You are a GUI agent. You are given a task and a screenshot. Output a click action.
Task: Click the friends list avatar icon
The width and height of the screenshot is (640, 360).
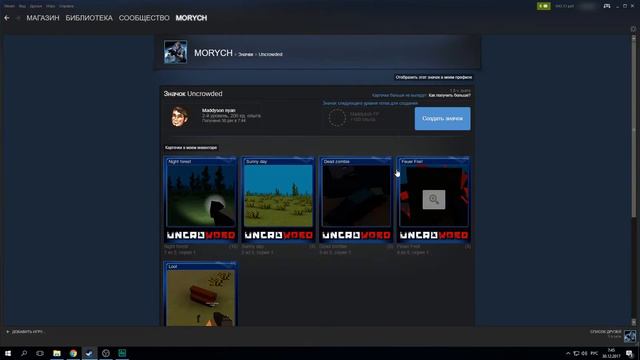coord(630,336)
